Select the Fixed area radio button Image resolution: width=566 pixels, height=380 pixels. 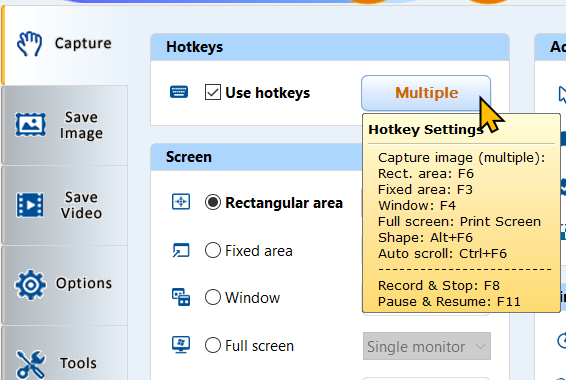coord(213,250)
